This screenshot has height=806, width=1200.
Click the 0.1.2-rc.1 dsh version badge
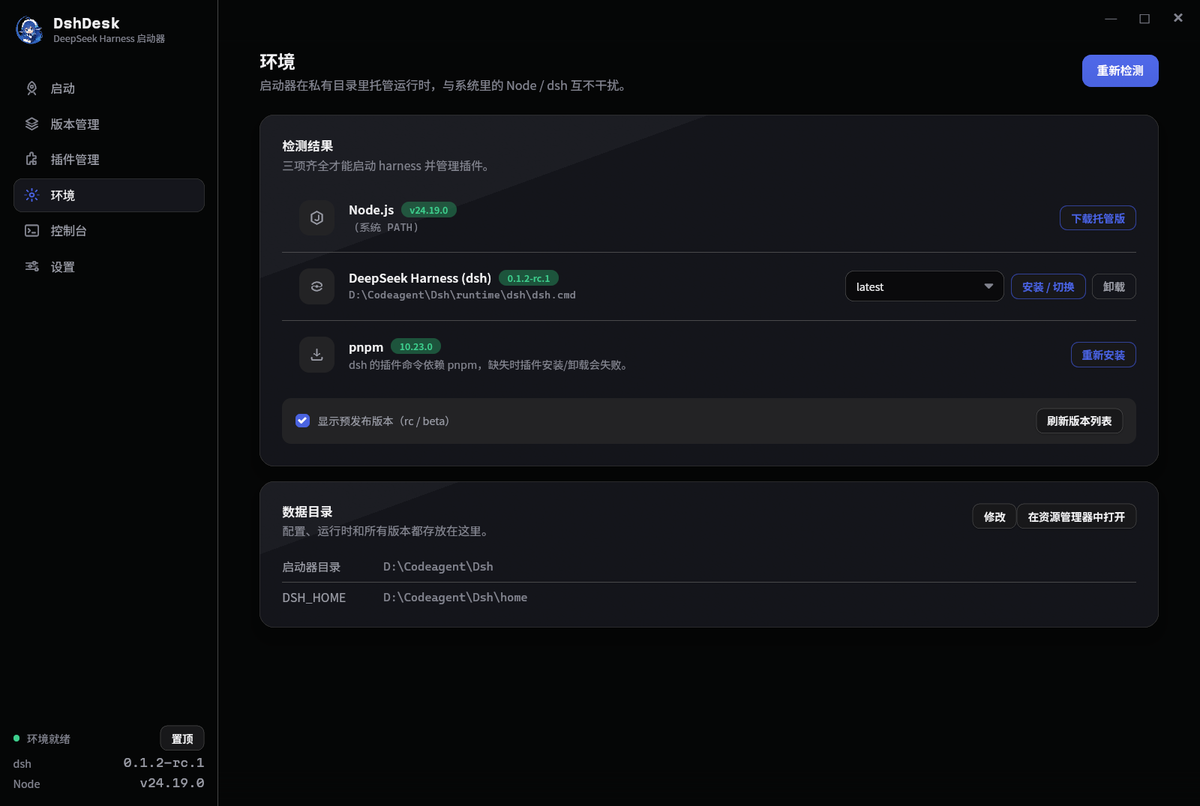pos(530,278)
